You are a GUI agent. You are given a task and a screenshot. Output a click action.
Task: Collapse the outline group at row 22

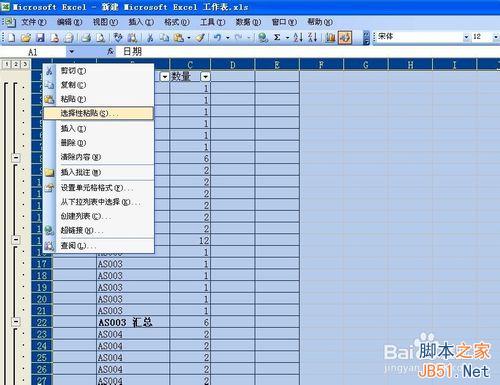16,322
